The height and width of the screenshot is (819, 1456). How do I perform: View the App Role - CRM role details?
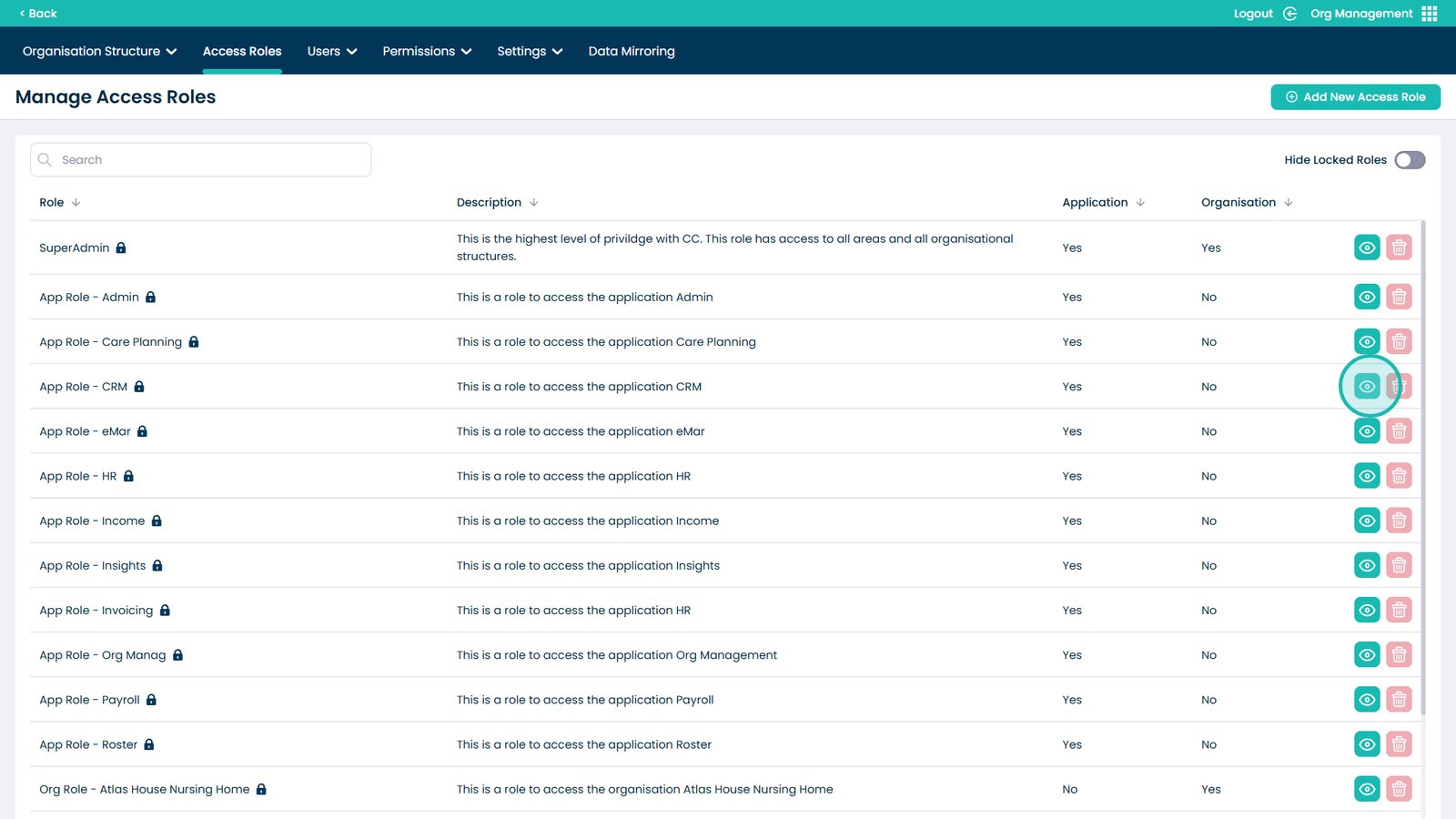pyautogui.click(x=1367, y=387)
